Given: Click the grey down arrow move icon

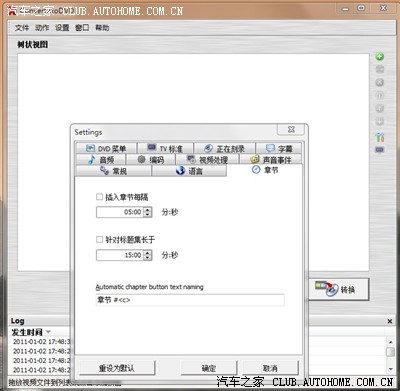Looking at the screenshot, I should pos(380,121).
